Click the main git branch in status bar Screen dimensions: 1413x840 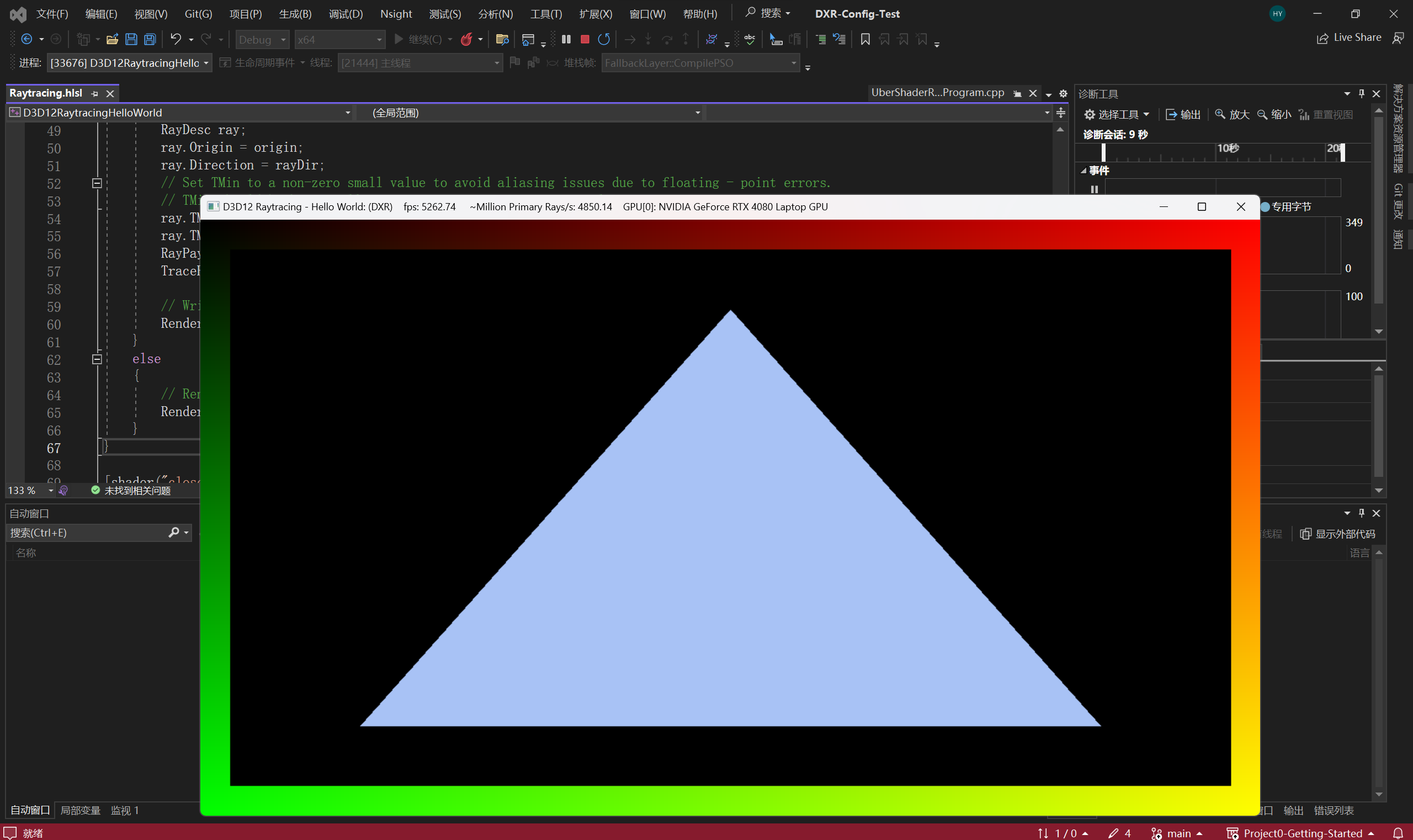1178,833
